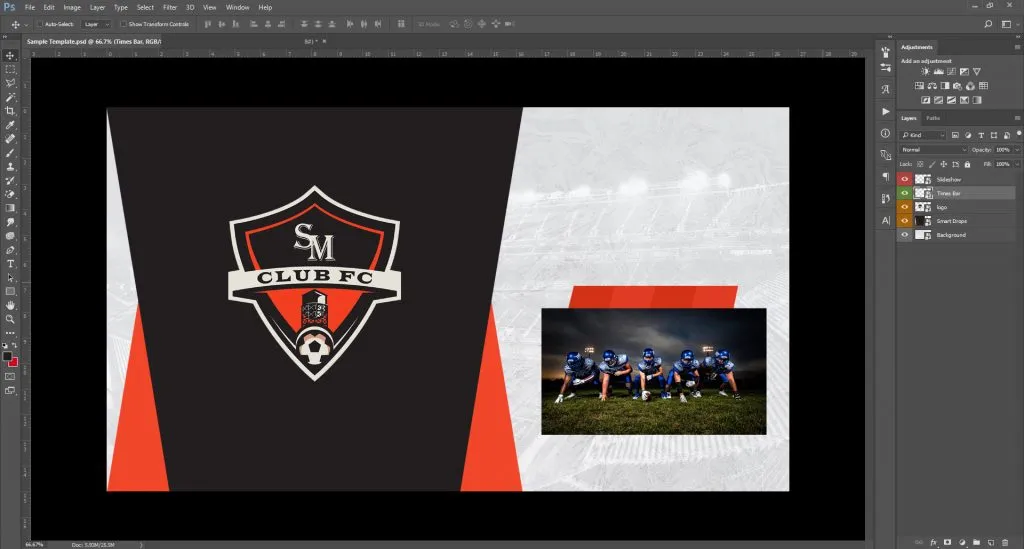
Task: Switch to the Paths tab
Action: coord(932,118)
